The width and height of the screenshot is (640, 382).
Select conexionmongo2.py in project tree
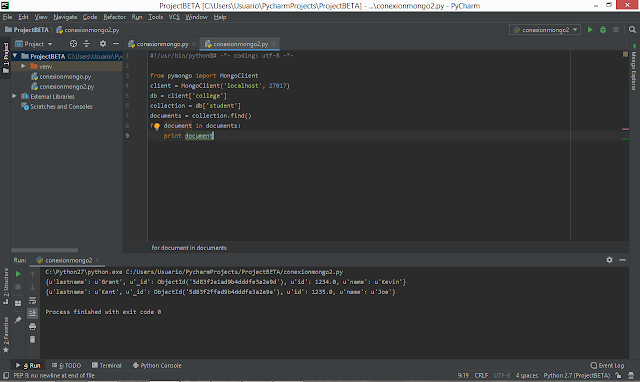[x=67, y=87]
